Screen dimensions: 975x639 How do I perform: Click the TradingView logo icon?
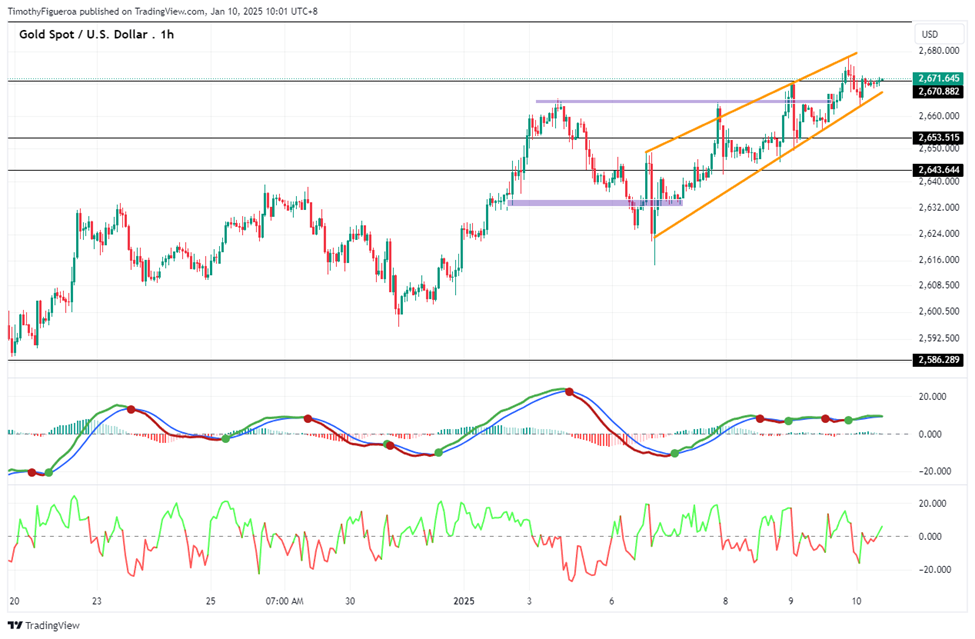[16, 625]
